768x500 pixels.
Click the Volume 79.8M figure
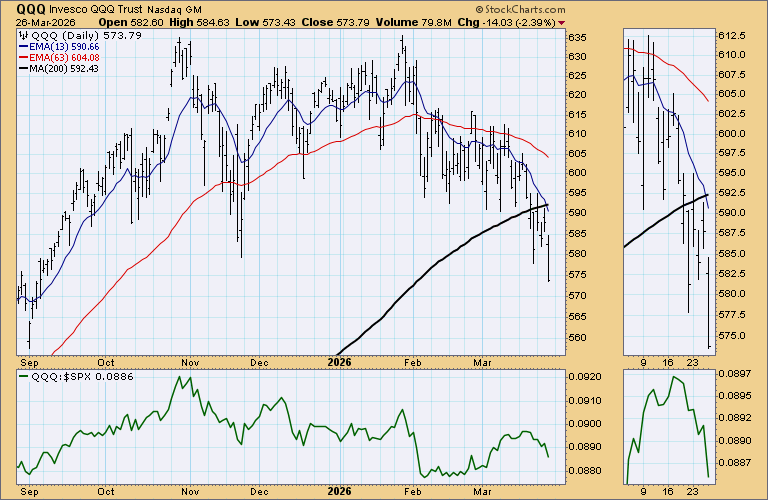click(x=413, y=23)
